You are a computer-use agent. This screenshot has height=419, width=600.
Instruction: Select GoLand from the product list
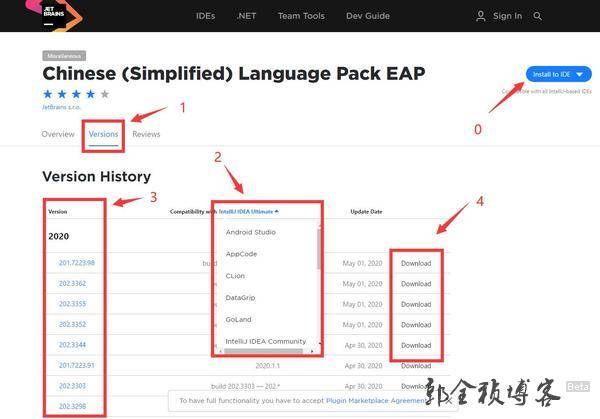[238, 320]
